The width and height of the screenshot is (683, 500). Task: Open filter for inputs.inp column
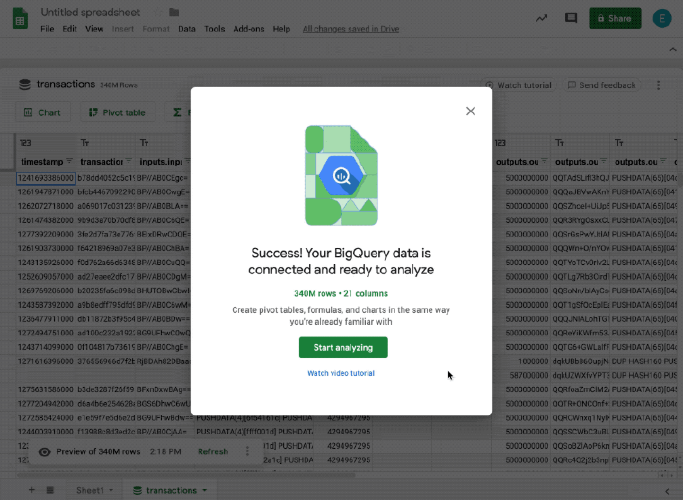(x=187, y=161)
